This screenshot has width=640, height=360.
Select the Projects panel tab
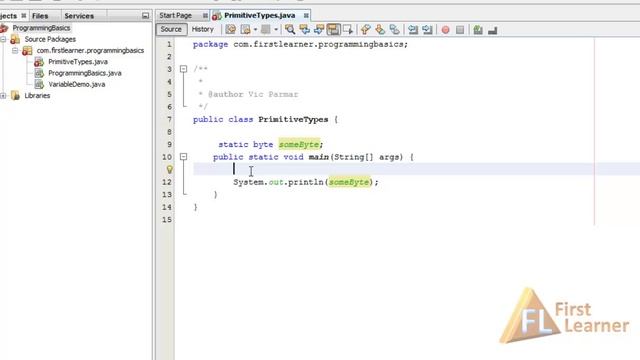(8, 16)
